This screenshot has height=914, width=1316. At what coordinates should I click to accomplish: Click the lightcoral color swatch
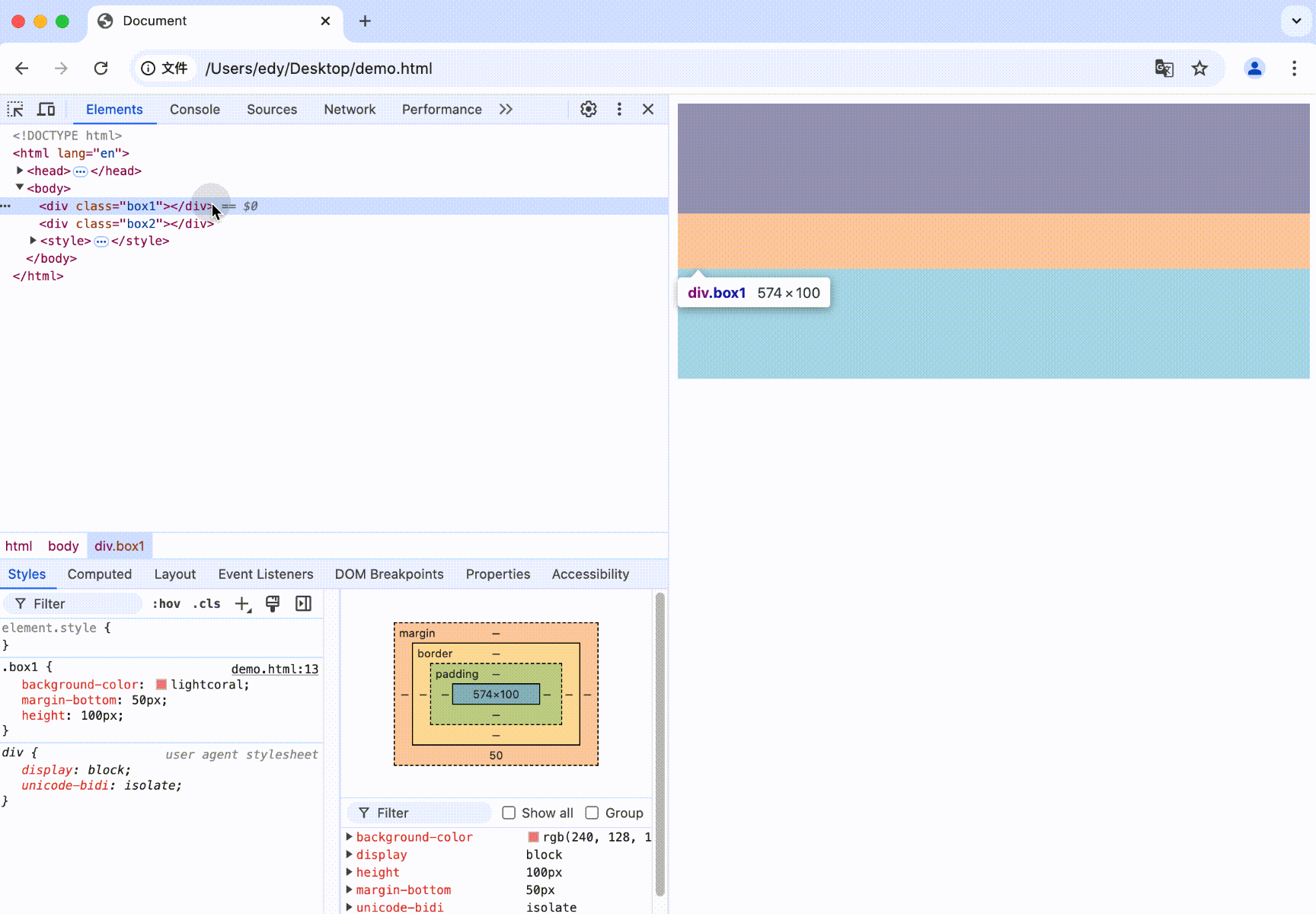click(161, 684)
